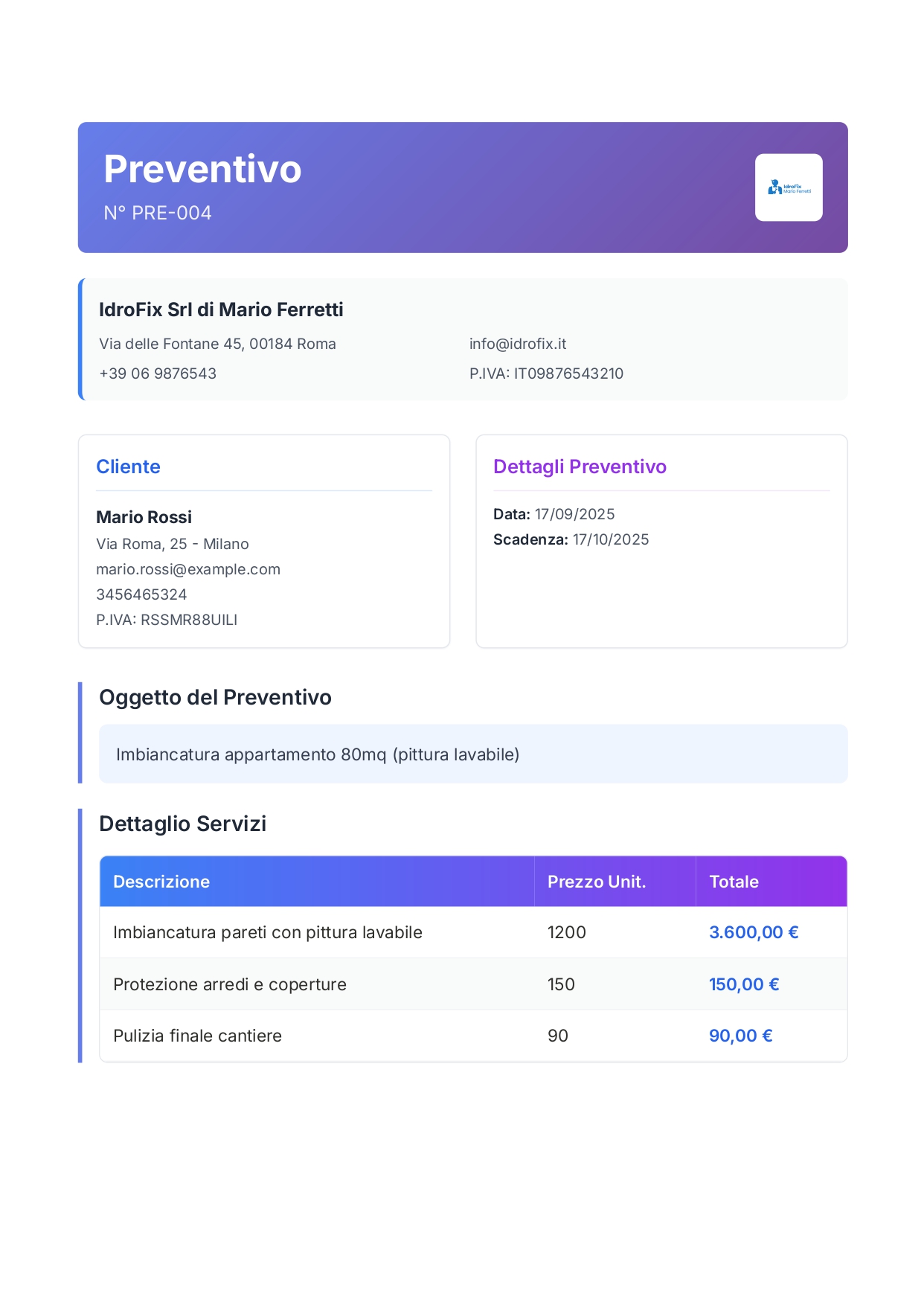Click the Preventivo title heading

coord(202,169)
